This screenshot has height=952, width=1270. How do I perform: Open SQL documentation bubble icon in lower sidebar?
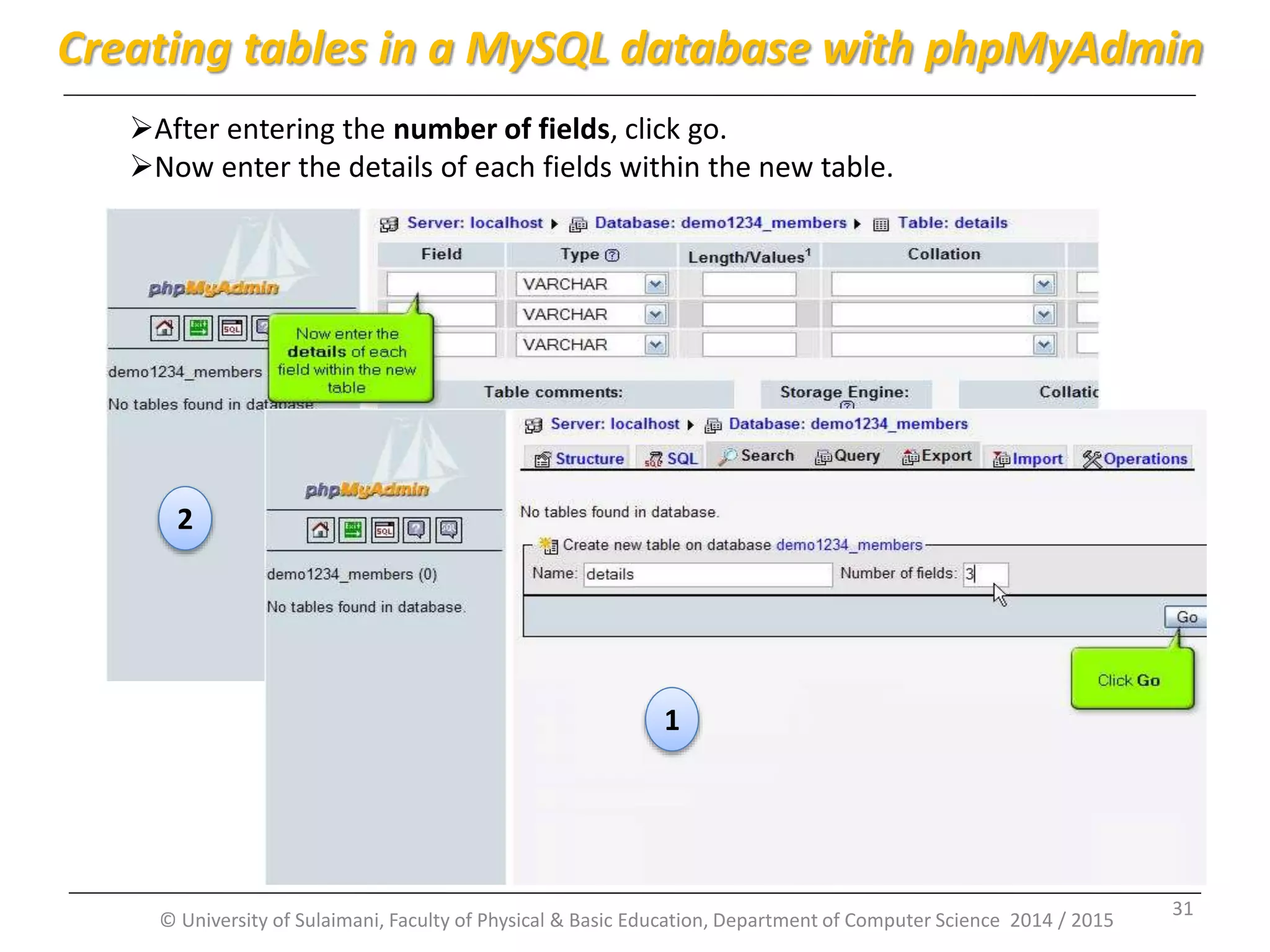click(x=449, y=530)
